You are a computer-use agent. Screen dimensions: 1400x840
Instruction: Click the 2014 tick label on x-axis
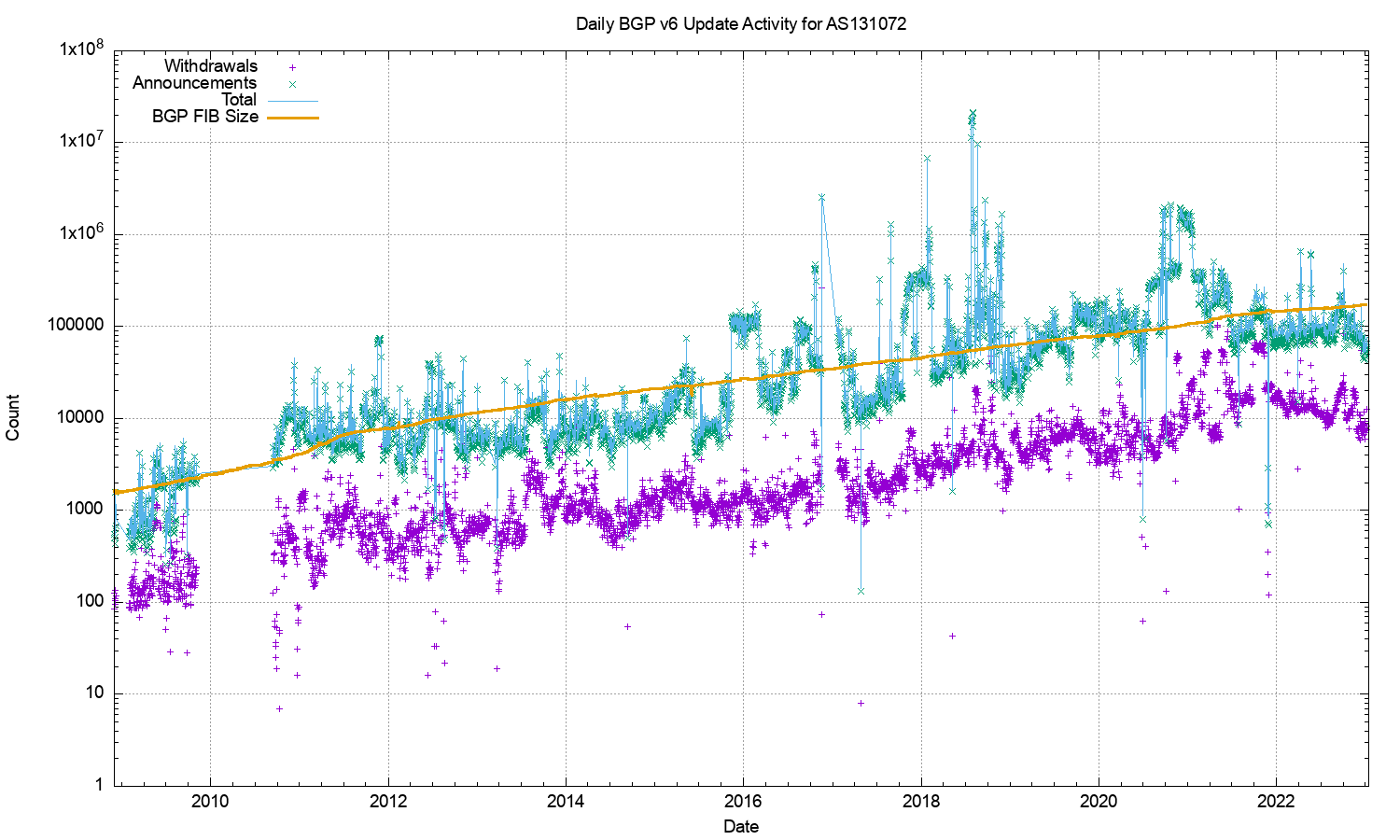click(x=566, y=801)
